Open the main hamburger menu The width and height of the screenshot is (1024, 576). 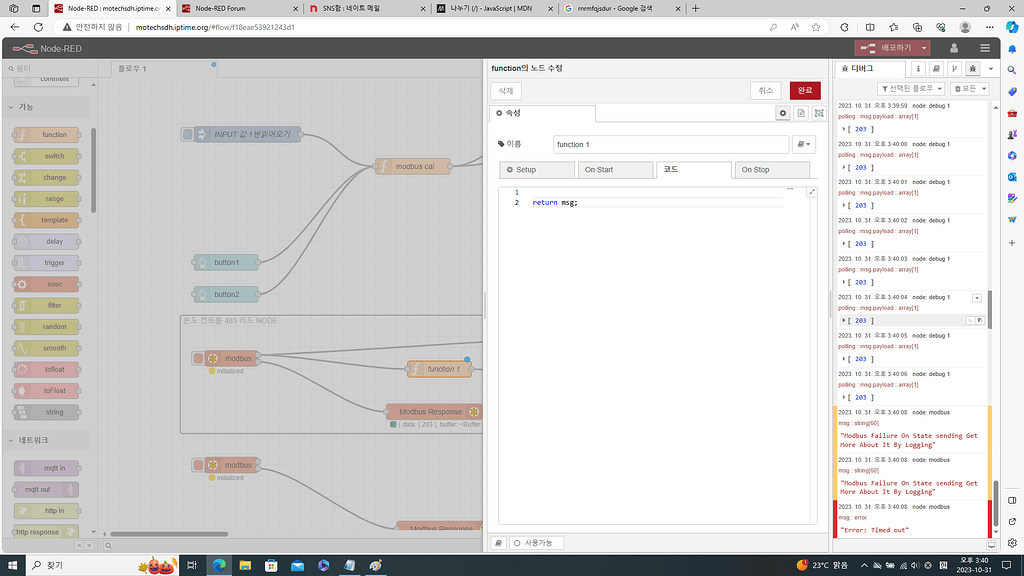click(x=985, y=47)
